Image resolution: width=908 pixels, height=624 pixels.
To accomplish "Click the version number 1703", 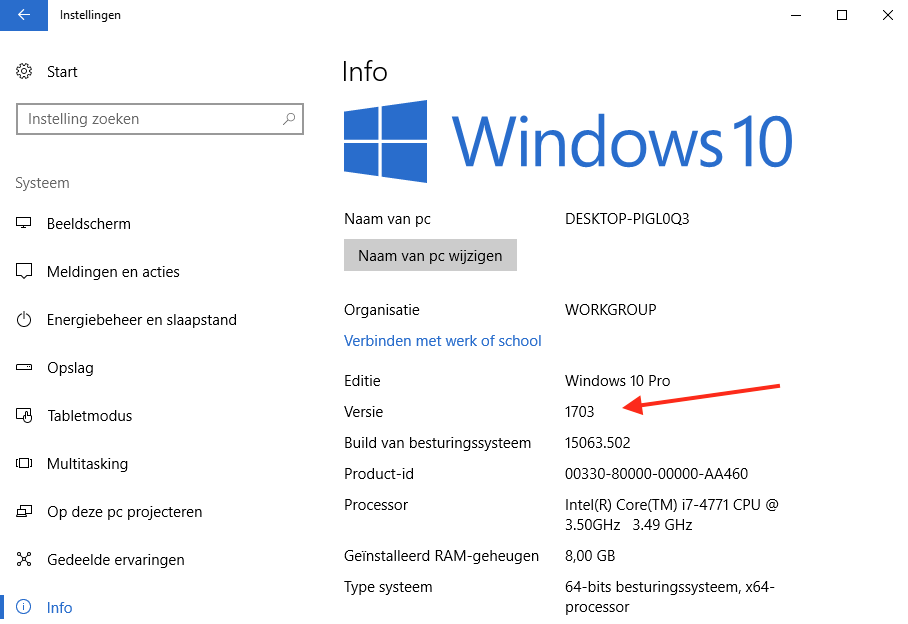I will coord(579,412).
